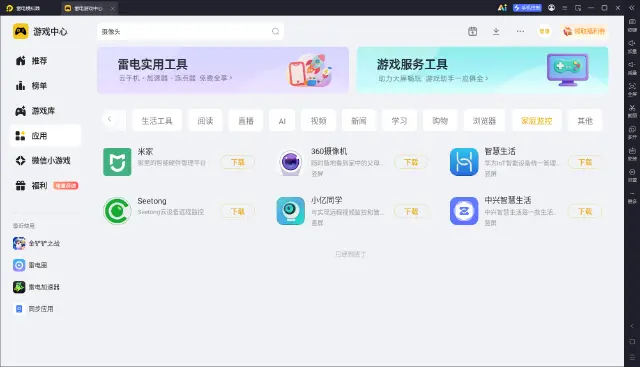Open the download manager icon
The height and width of the screenshot is (367, 640).
coord(496,31)
